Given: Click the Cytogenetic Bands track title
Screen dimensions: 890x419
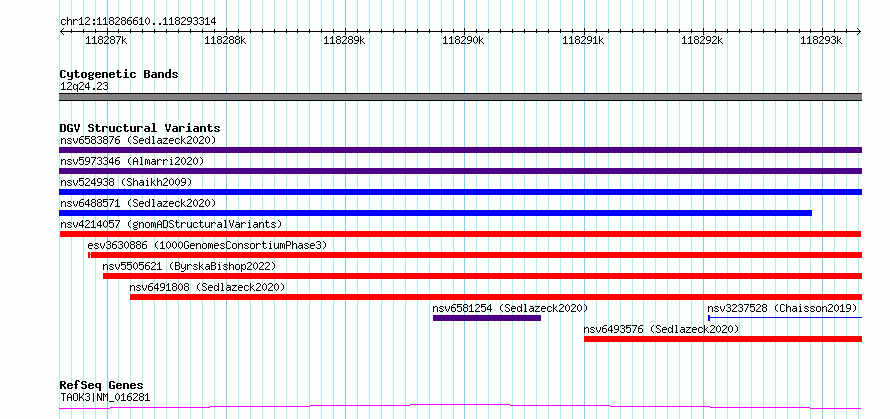Looking at the screenshot, I should (x=119, y=74).
